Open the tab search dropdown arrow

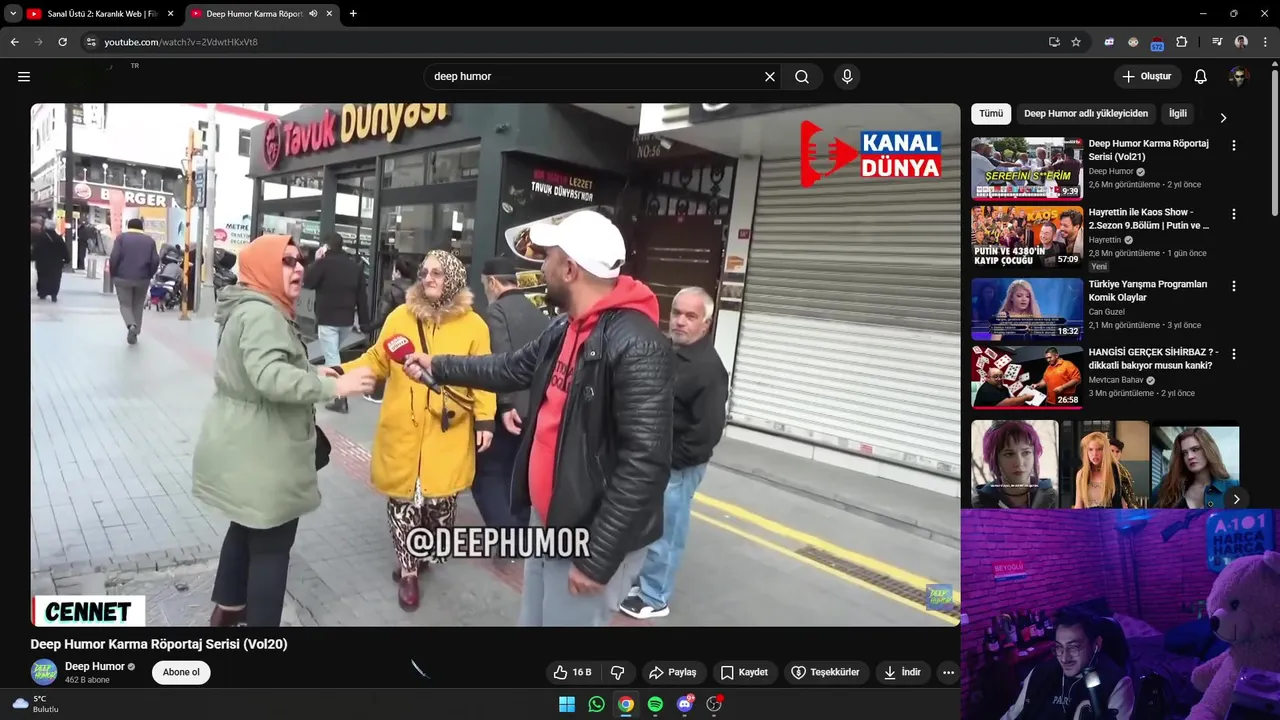click(12, 14)
